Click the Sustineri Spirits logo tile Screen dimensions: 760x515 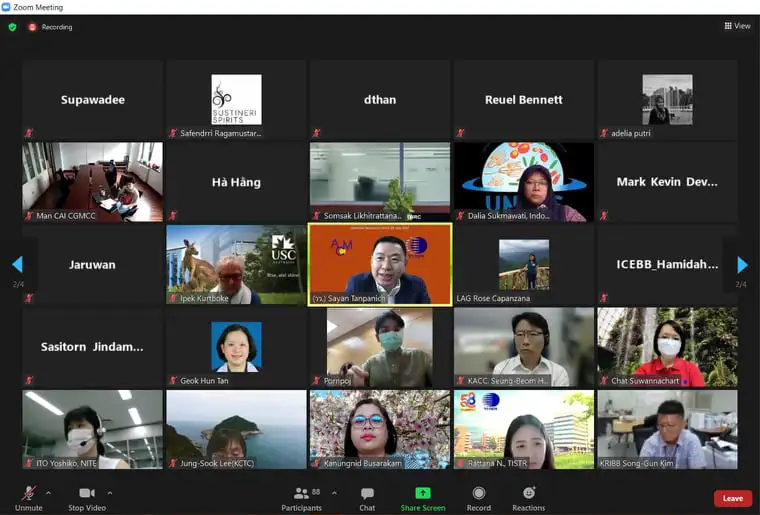click(x=236, y=99)
